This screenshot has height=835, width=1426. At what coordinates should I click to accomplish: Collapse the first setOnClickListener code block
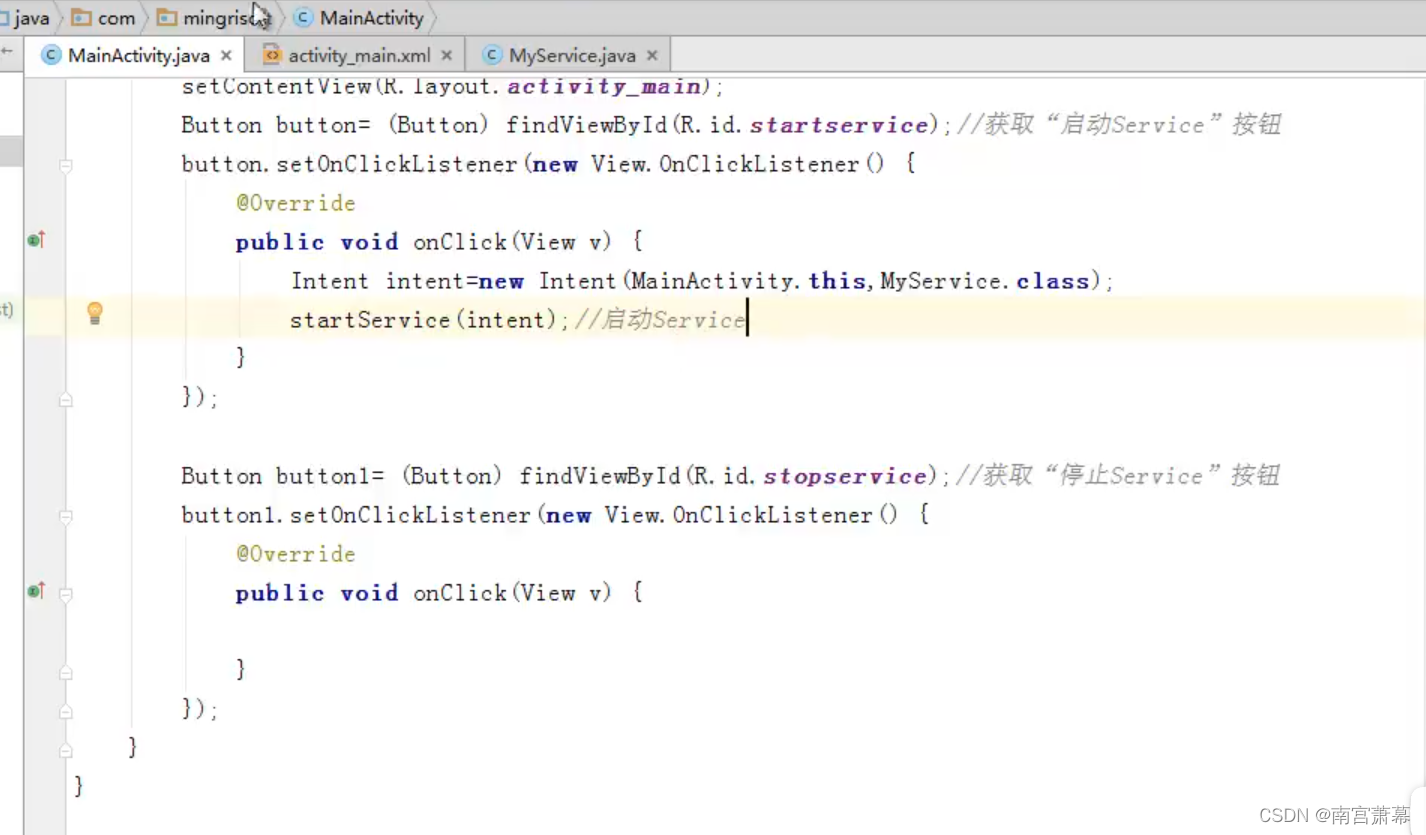point(66,166)
